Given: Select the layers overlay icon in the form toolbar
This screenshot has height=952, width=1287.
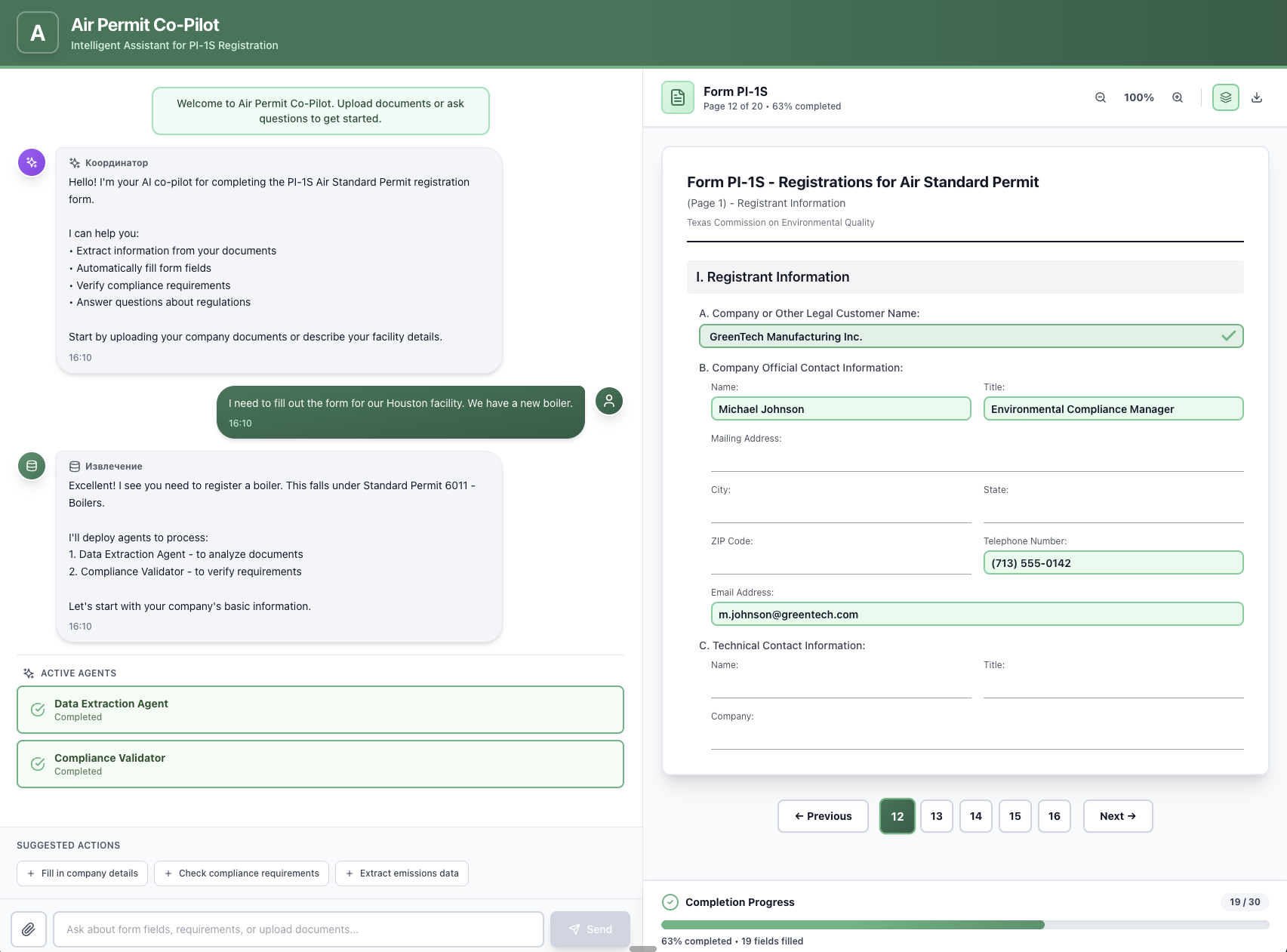Looking at the screenshot, I should point(1225,97).
